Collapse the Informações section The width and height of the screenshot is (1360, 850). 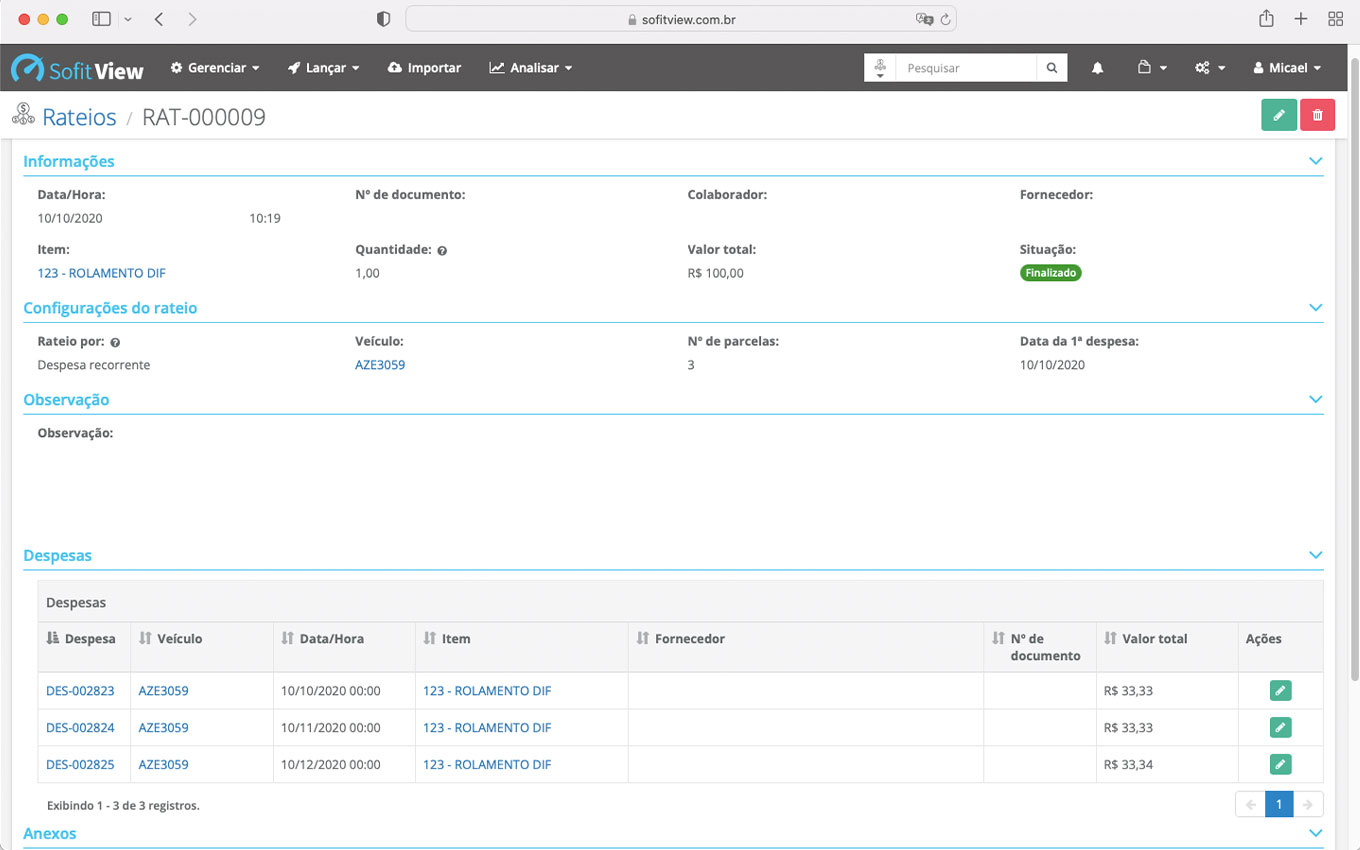(x=1315, y=161)
